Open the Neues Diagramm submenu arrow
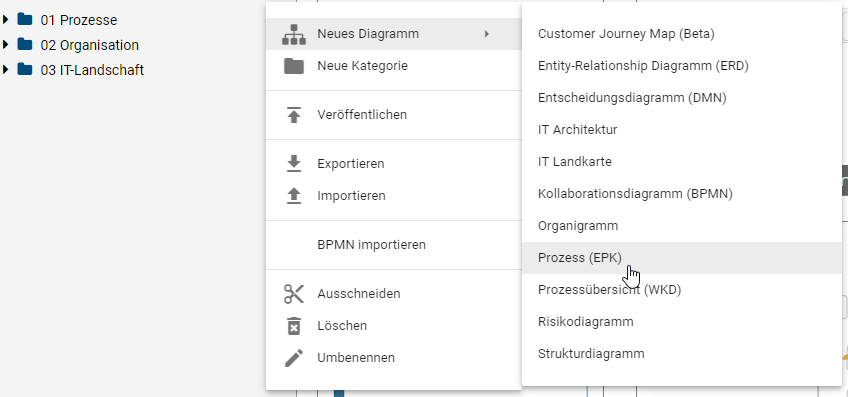This screenshot has width=848, height=397. 487,34
